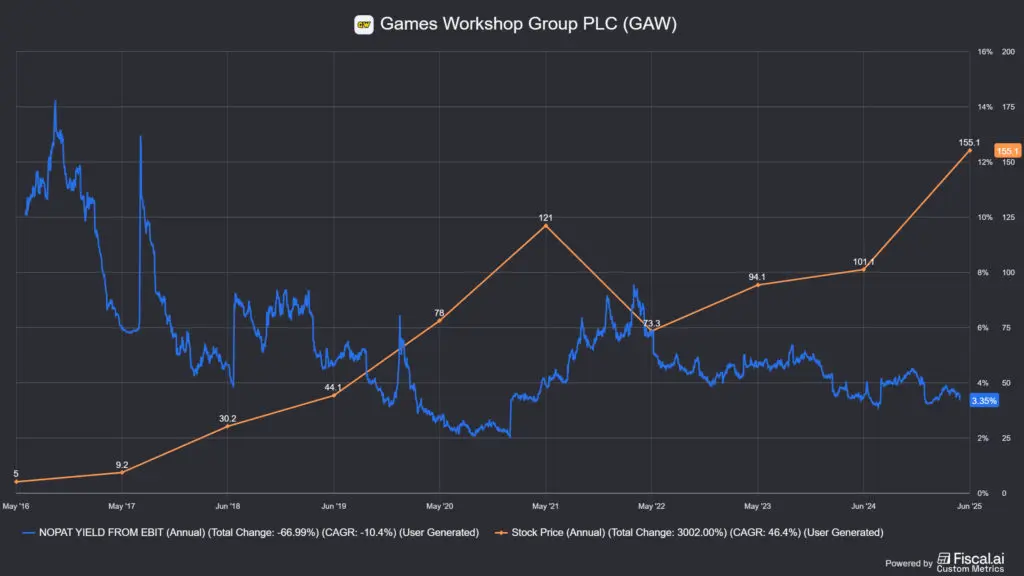Select the orange 155.1 current price tag

click(x=1006, y=151)
